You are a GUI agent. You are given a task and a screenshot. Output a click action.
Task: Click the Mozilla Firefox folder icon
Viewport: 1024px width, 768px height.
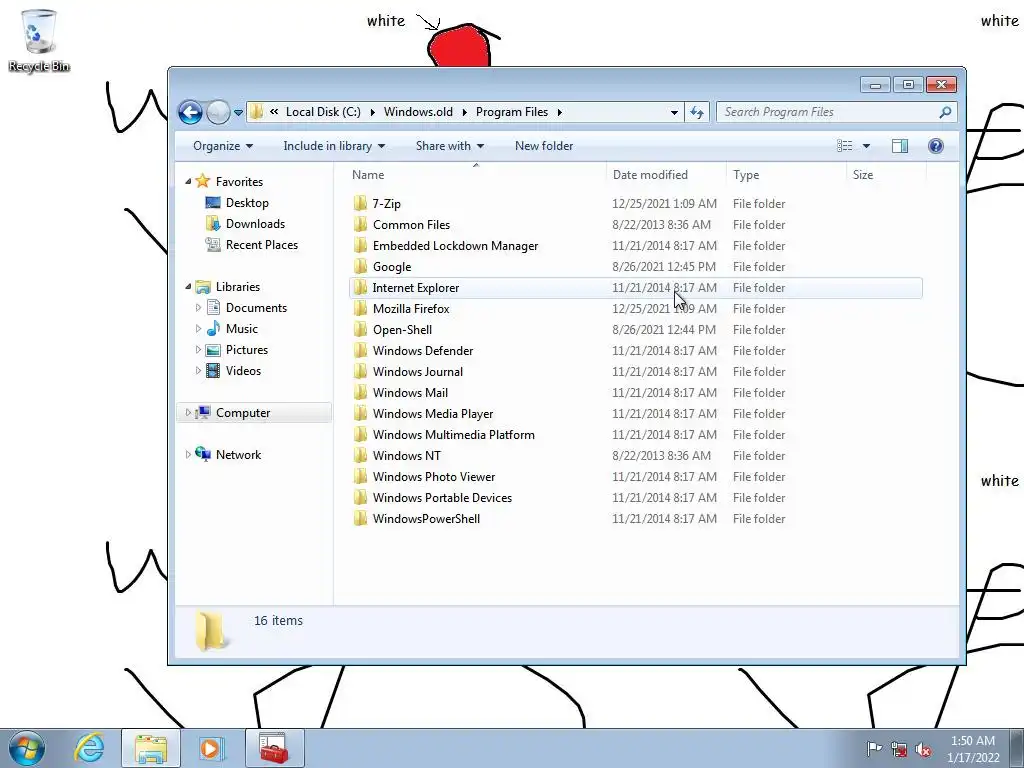[360, 308]
